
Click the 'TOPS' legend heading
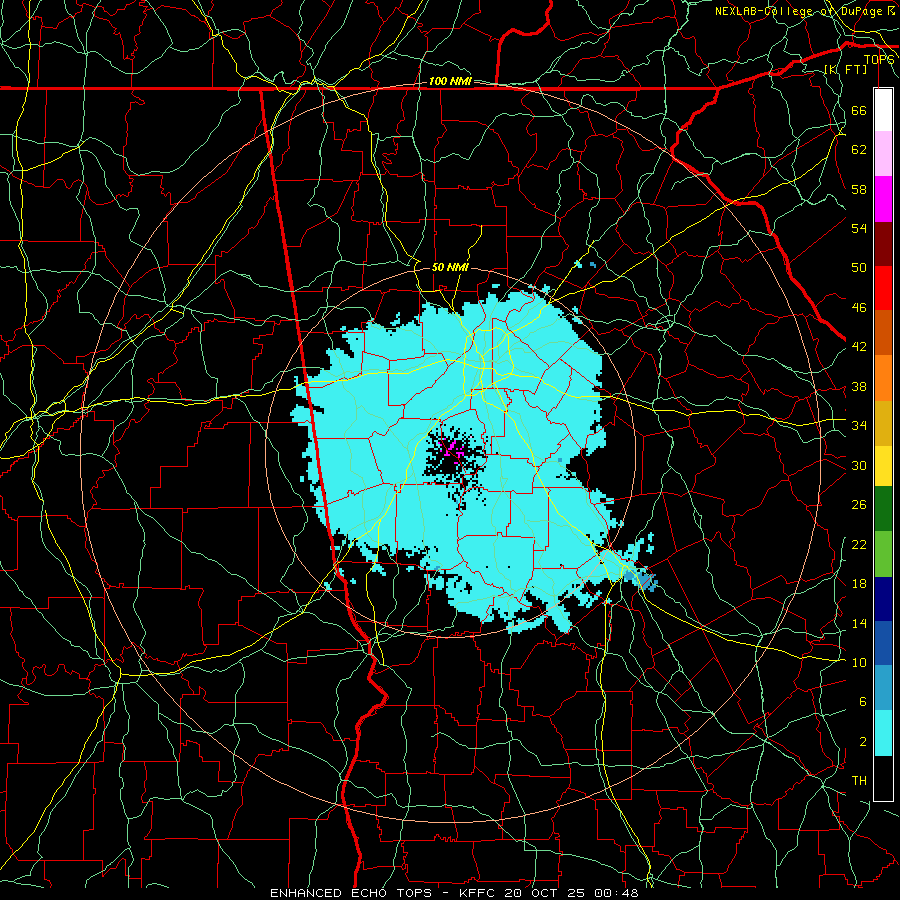879,59
